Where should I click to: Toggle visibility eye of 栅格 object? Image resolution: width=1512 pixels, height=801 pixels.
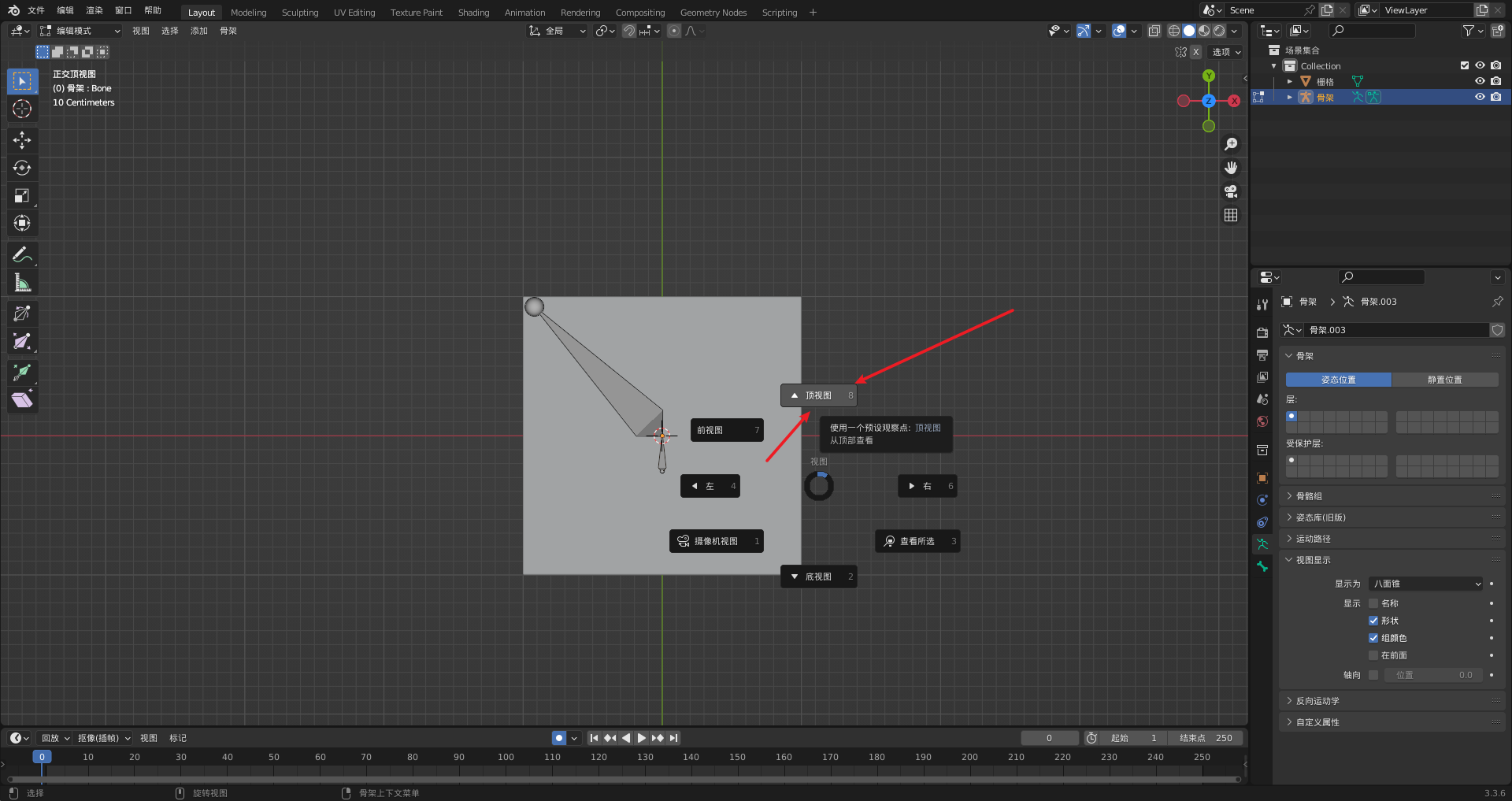1480,81
